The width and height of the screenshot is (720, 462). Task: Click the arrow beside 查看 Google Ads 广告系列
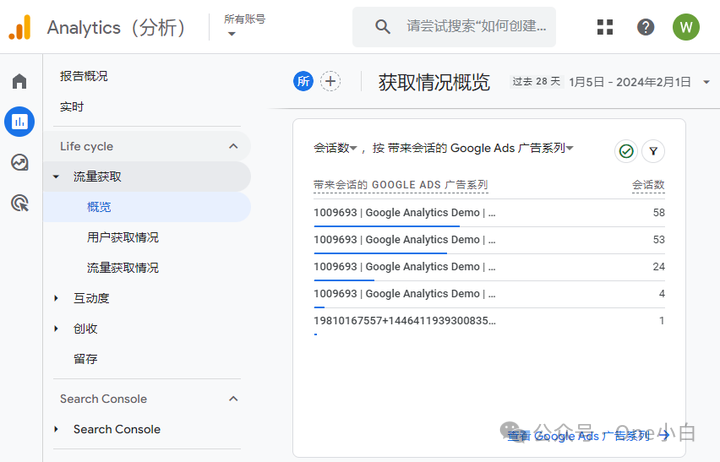[x=664, y=435]
